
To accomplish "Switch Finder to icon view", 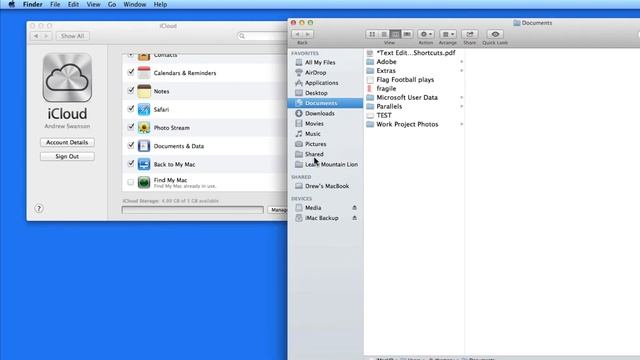I will [372, 34].
